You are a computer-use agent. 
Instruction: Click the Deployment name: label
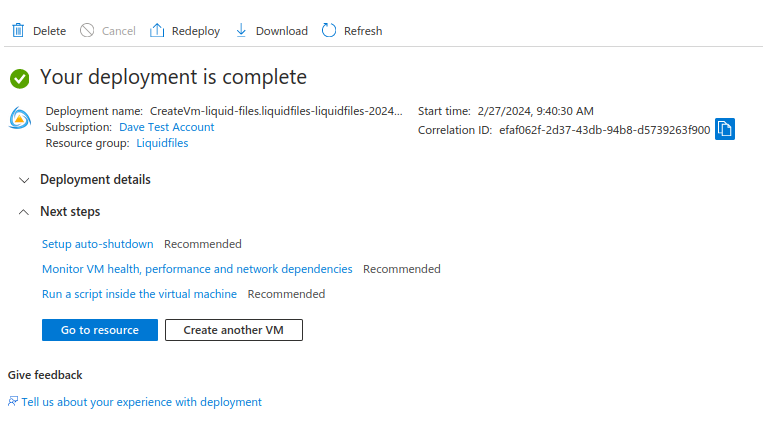coord(94,111)
